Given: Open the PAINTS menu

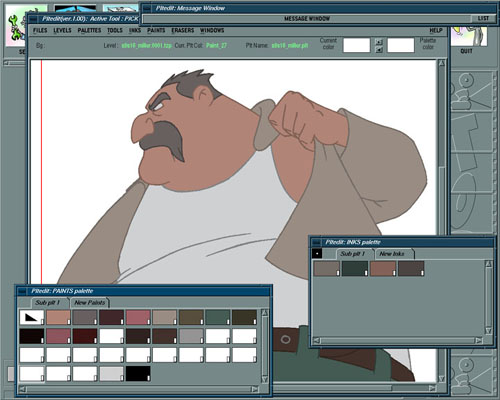Looking at the screenshot, I should 156,30.
